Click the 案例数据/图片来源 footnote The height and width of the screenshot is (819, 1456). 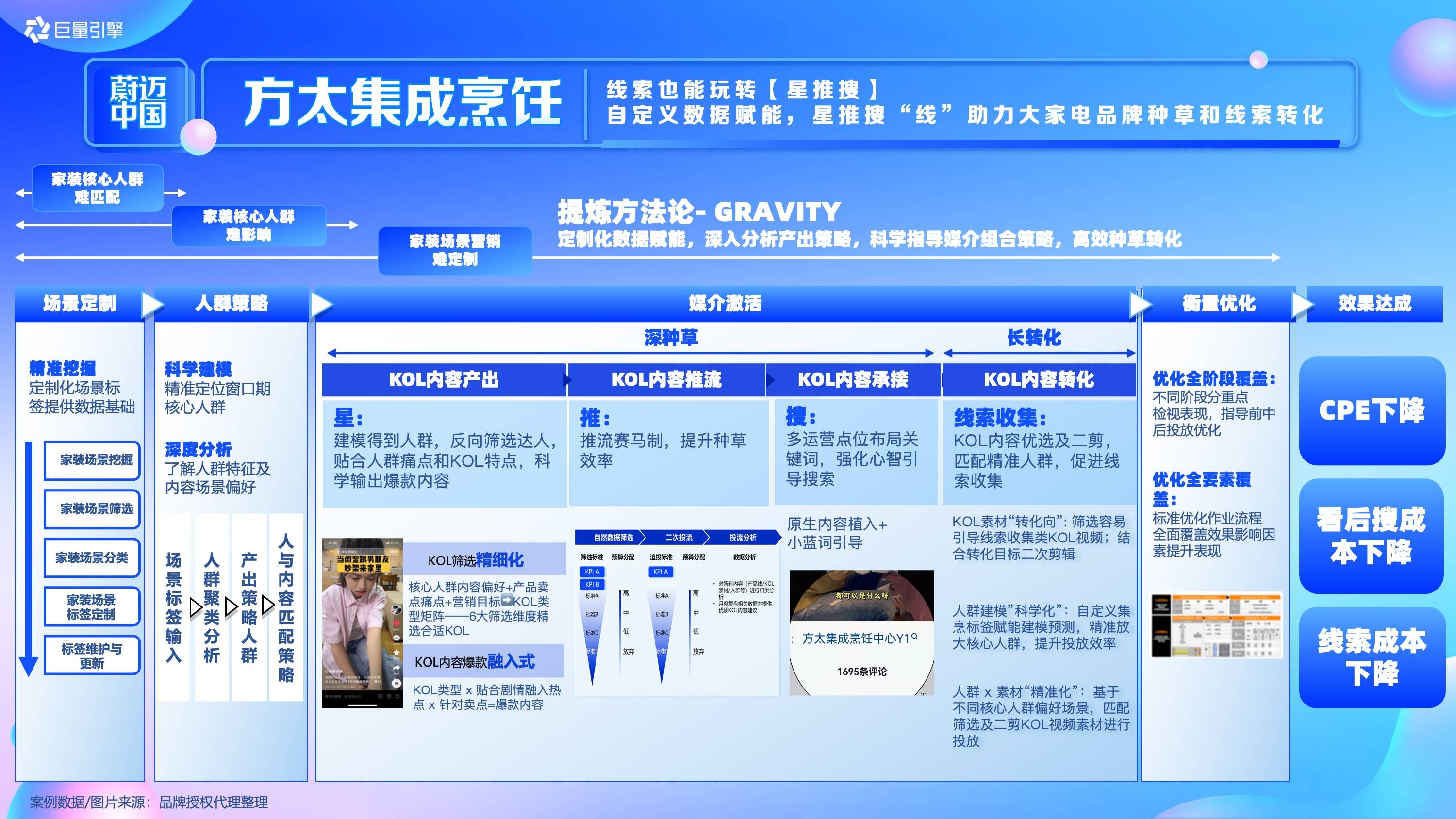149,802
